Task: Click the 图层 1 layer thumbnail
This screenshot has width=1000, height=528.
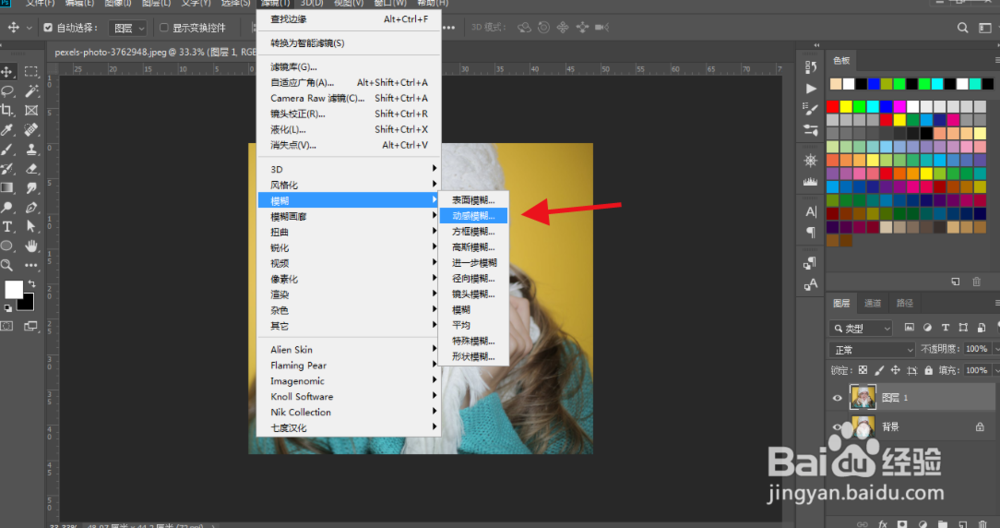Action: point(862,397)
